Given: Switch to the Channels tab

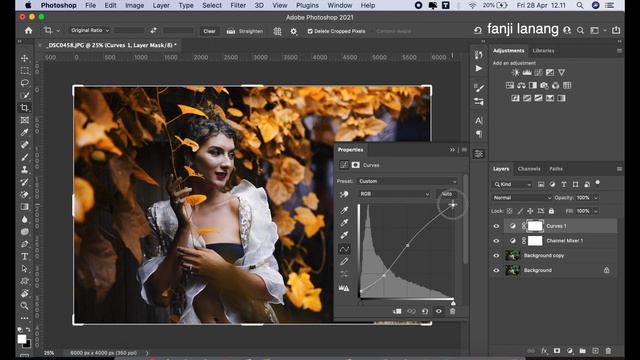Looking at the screenshot, I should pos(529,169).
